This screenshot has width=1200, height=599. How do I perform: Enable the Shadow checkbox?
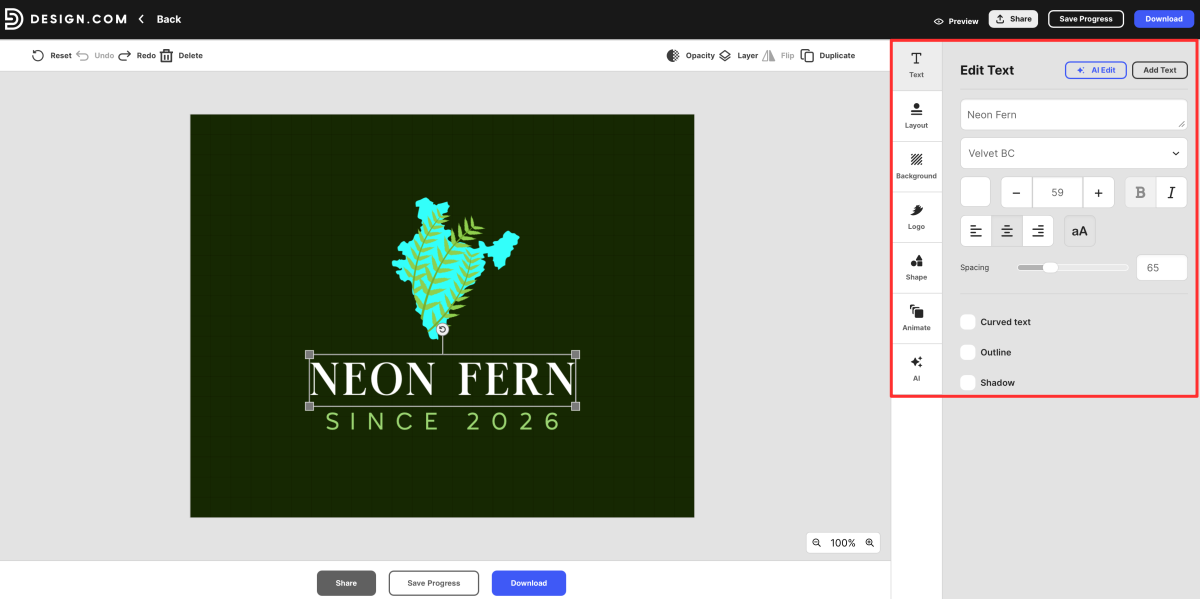968,382
